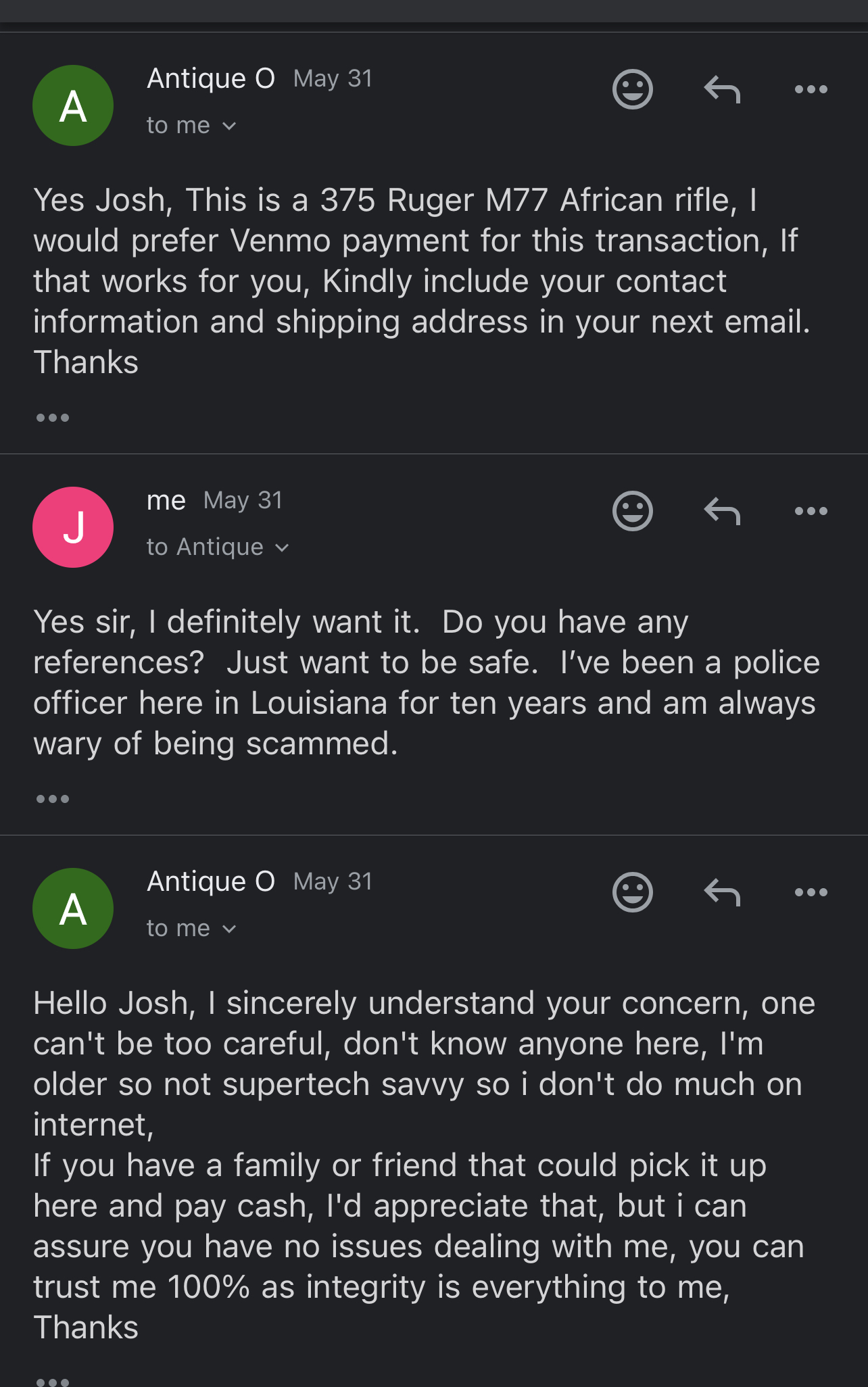868x1387 pixels.
Task: Expand recipient details on first 'to me'
Action: pos(191,126)
